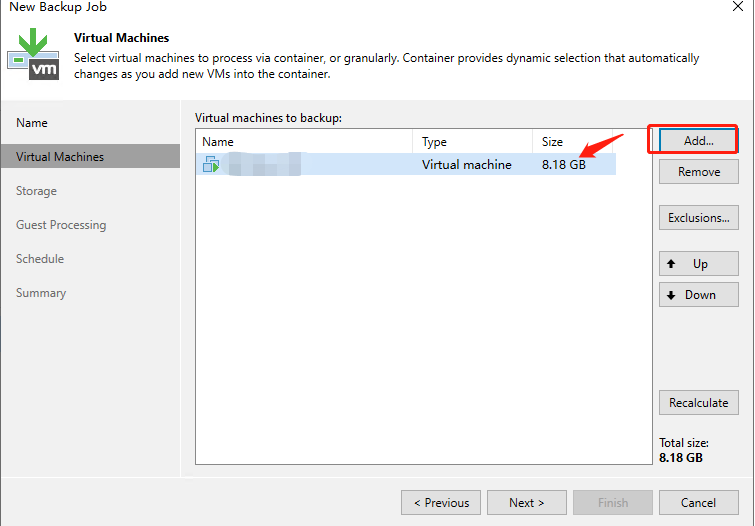Open the Exclusions... dialog
The image size is (755, 526).
[698, 218]
